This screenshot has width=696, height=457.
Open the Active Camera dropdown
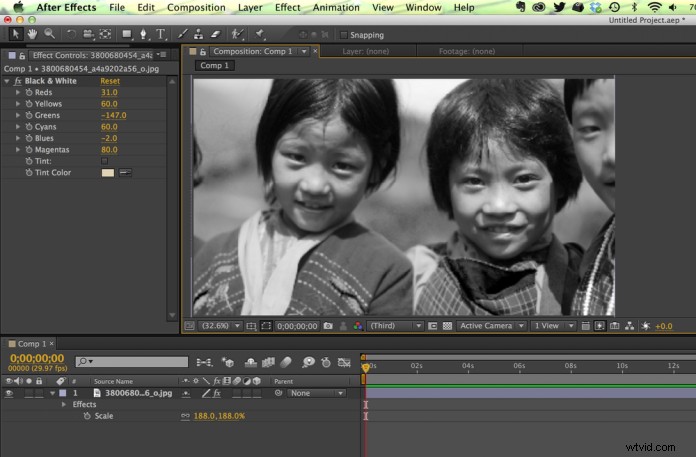click(x=491, y=326)
